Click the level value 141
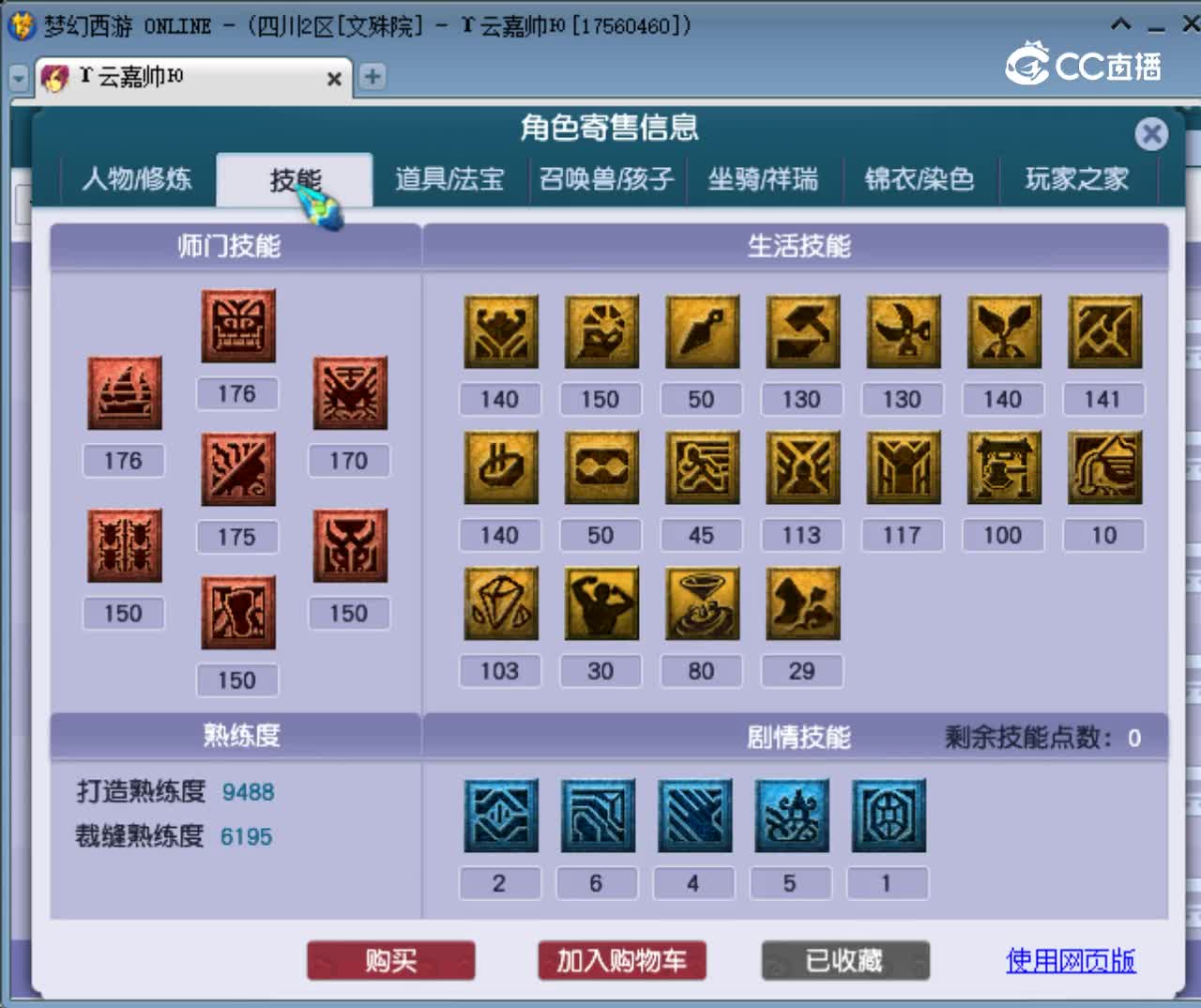1201x1008 pixels. (1102, 400)
